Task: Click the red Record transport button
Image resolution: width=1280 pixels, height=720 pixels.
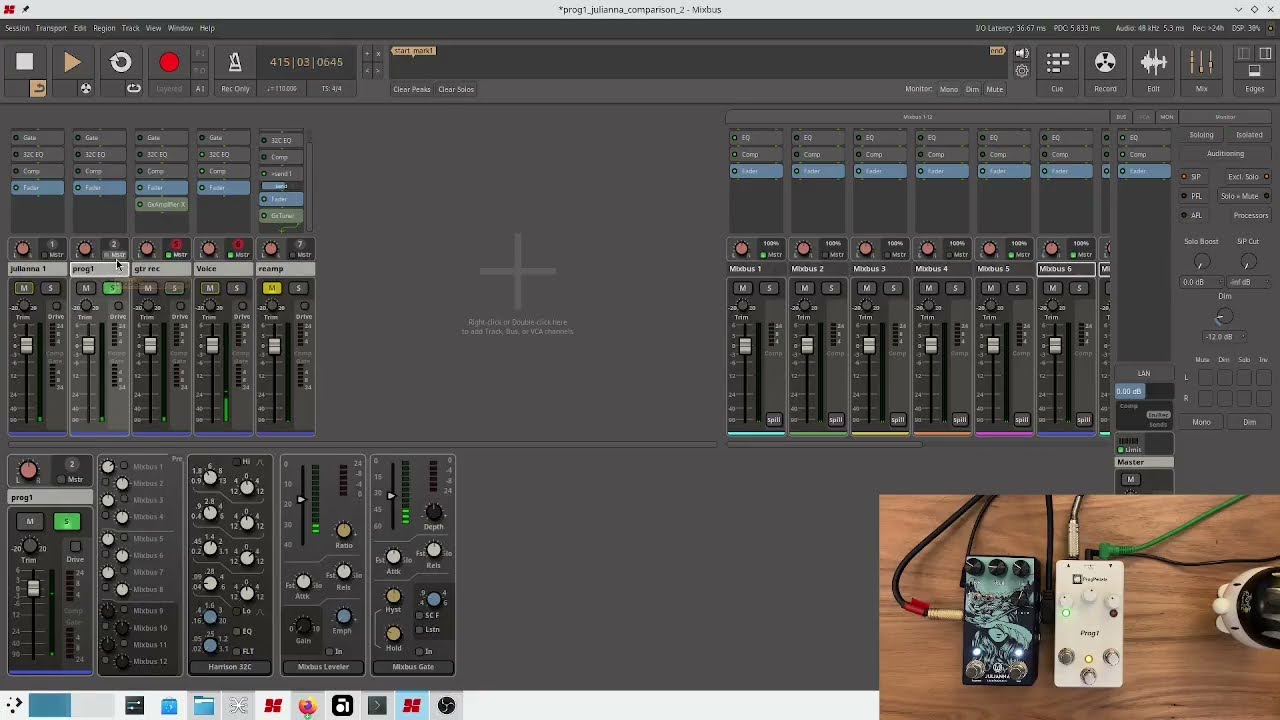Action: coord(169,63)
